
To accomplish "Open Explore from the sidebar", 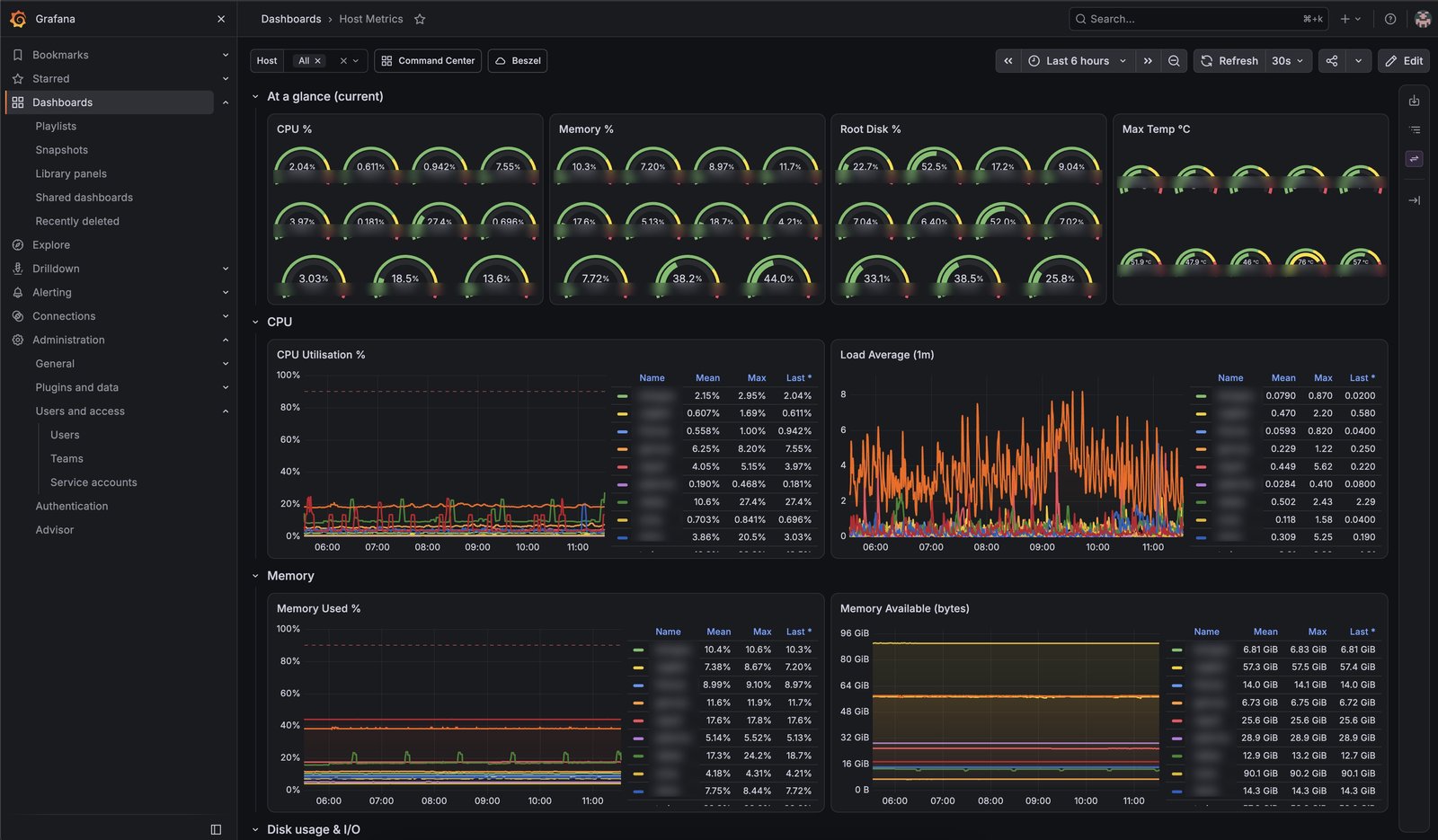I will pos(51,245).
